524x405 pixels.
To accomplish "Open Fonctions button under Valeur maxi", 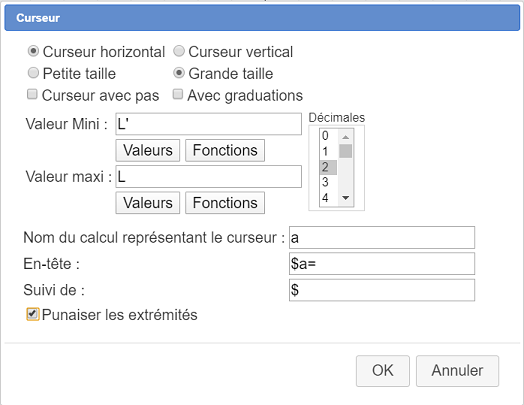I will (x=225, y=203).
